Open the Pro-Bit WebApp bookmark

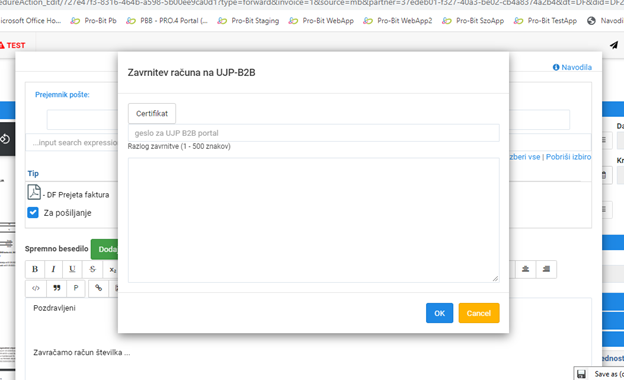321,20
